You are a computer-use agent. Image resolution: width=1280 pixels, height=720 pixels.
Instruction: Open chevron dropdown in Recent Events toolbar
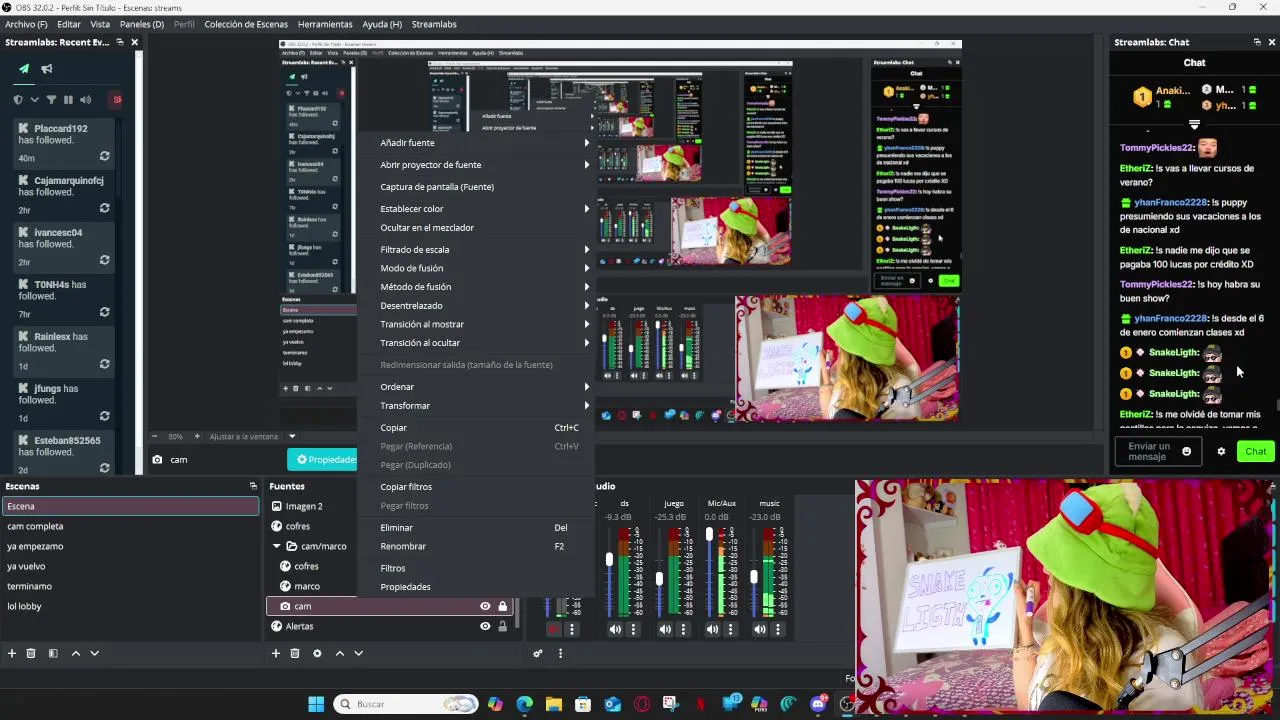tap(35, 99)
